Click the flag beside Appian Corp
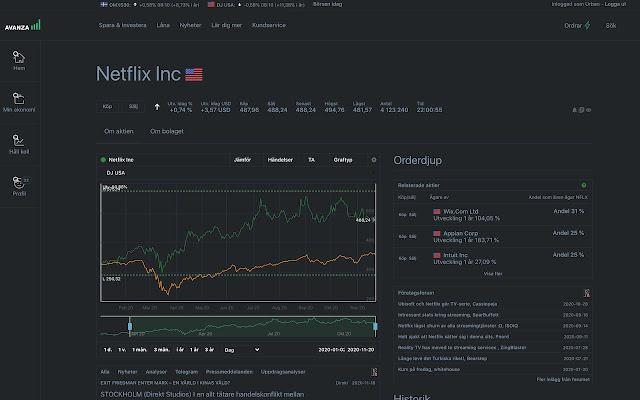The width and height of the screenshot is (640, 400). click(x=437, y=233)
